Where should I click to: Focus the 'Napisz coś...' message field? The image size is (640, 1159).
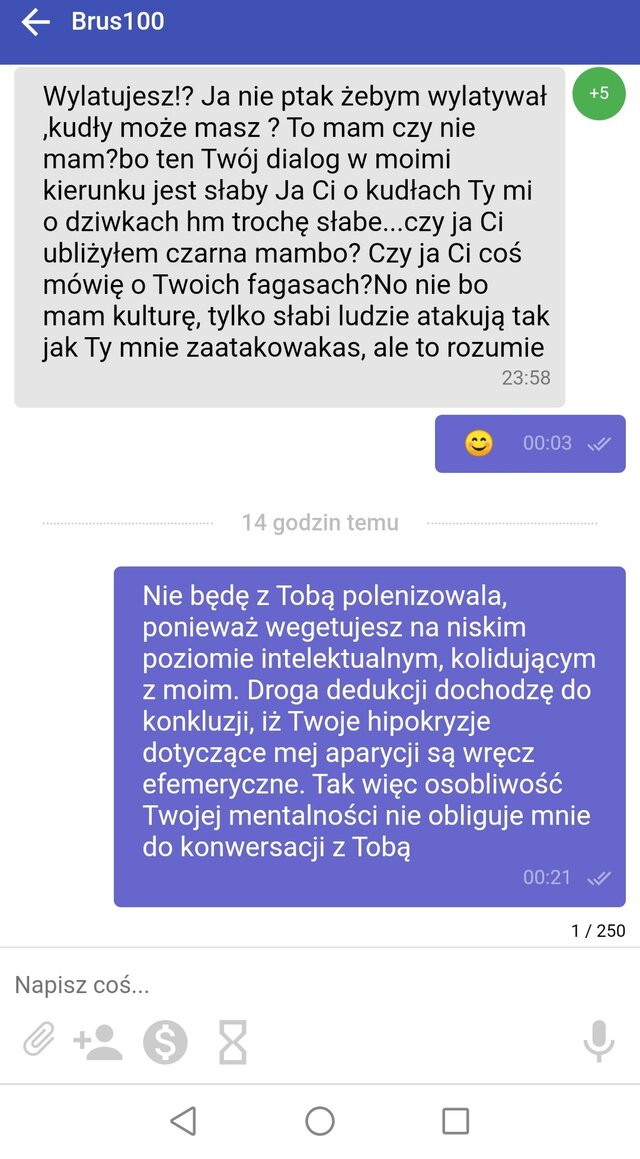(x=320, y=985)
